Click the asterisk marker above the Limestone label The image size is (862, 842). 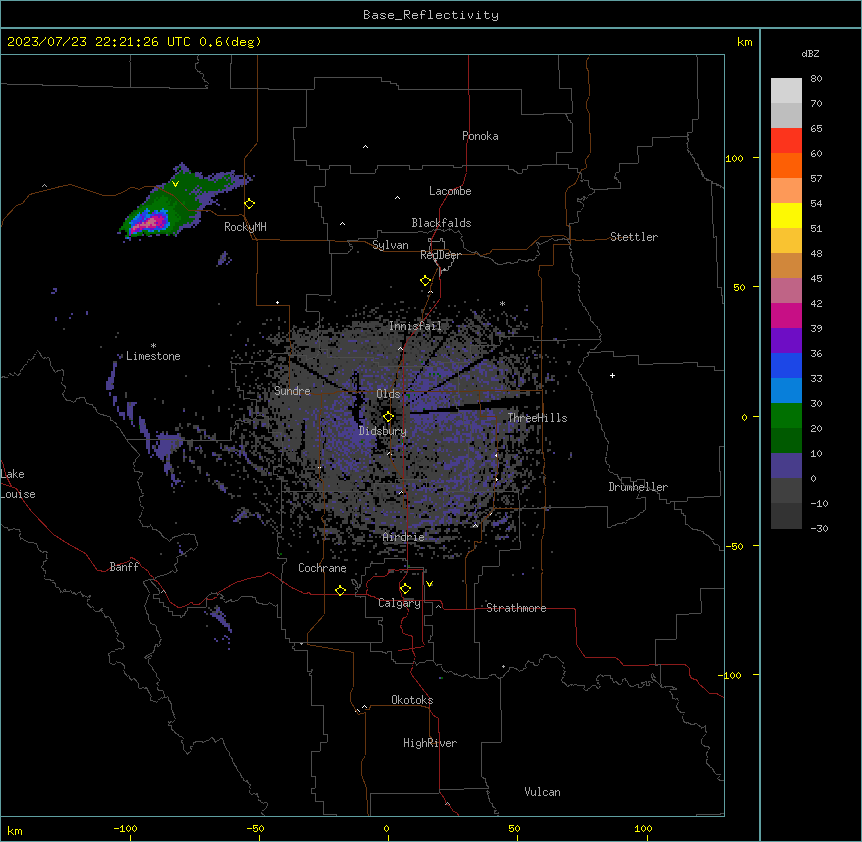click(x=153, y=346)
